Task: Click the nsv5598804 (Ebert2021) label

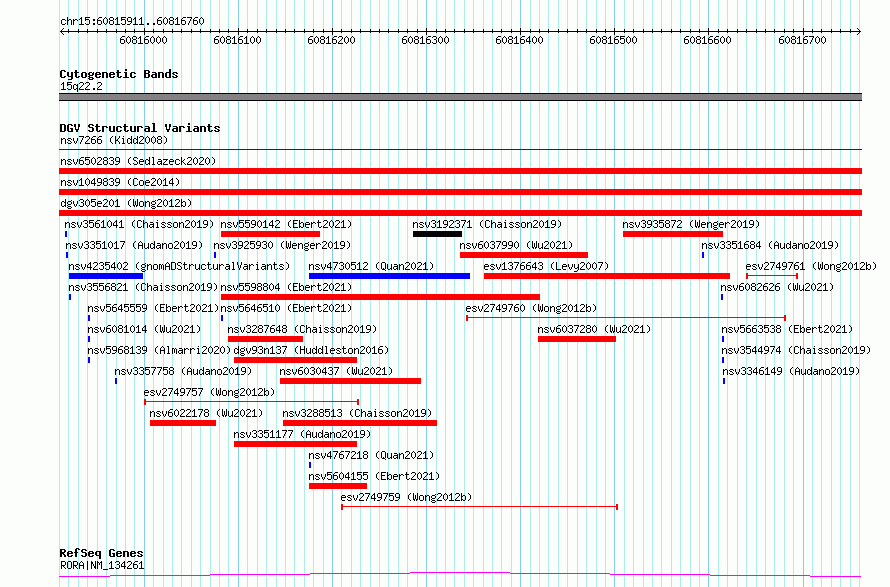Action: click(x=286, y=287)
